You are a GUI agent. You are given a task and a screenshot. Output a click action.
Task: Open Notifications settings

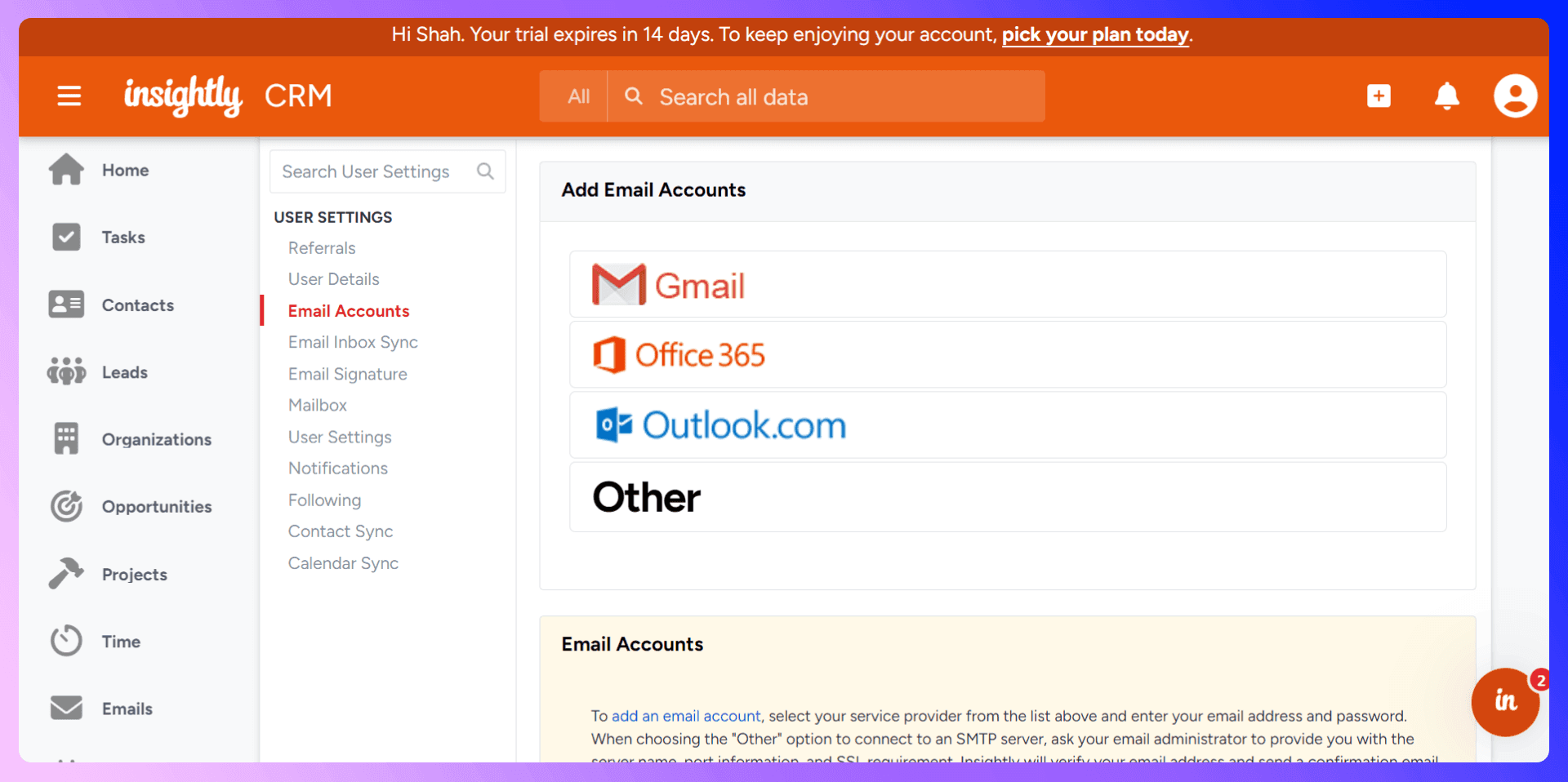click(338, 468)
